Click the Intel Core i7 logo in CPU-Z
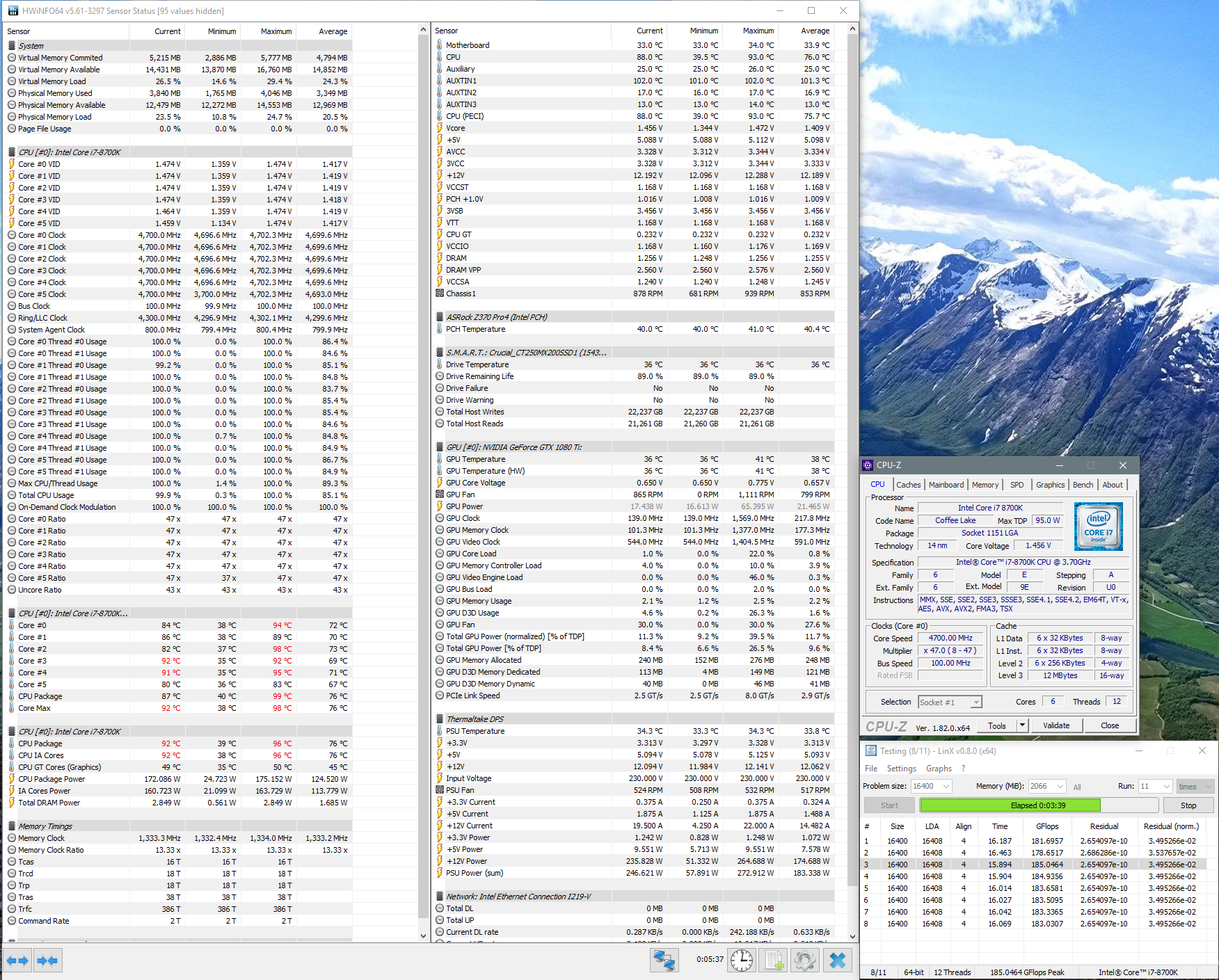 point(1099,527)
